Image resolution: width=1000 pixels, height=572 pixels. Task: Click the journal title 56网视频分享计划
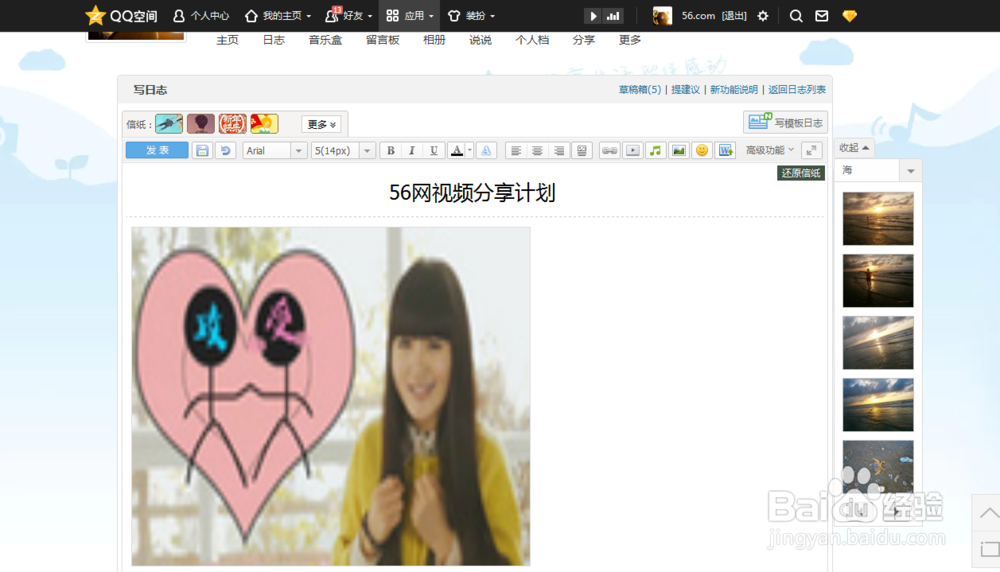(473, 193)
